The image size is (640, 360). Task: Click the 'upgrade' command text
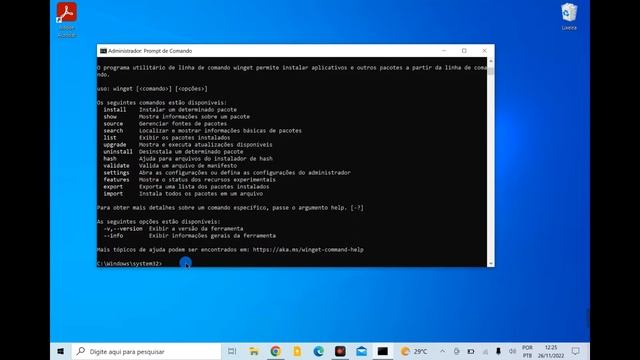(115, 144)
